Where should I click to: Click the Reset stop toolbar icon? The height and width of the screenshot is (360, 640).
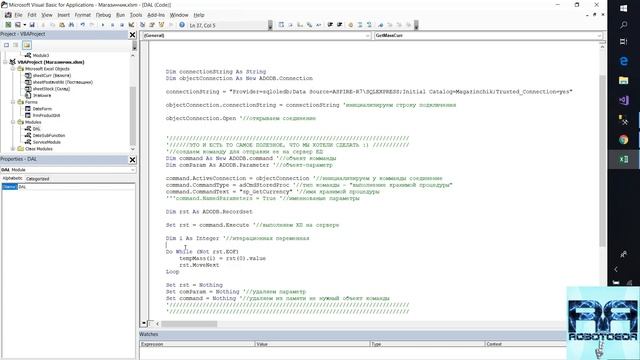tap(122, 25)
